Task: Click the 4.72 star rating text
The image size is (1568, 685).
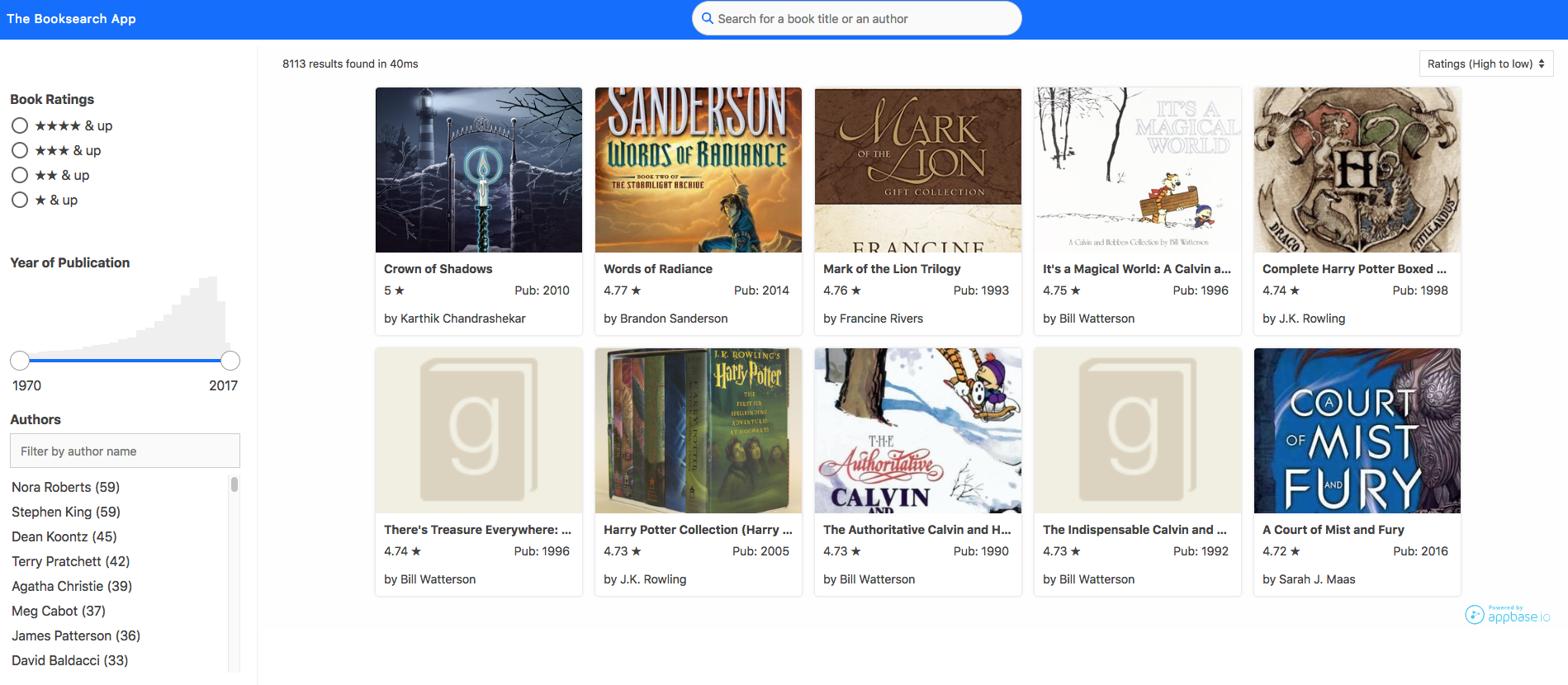Action: click(1281, 551)
